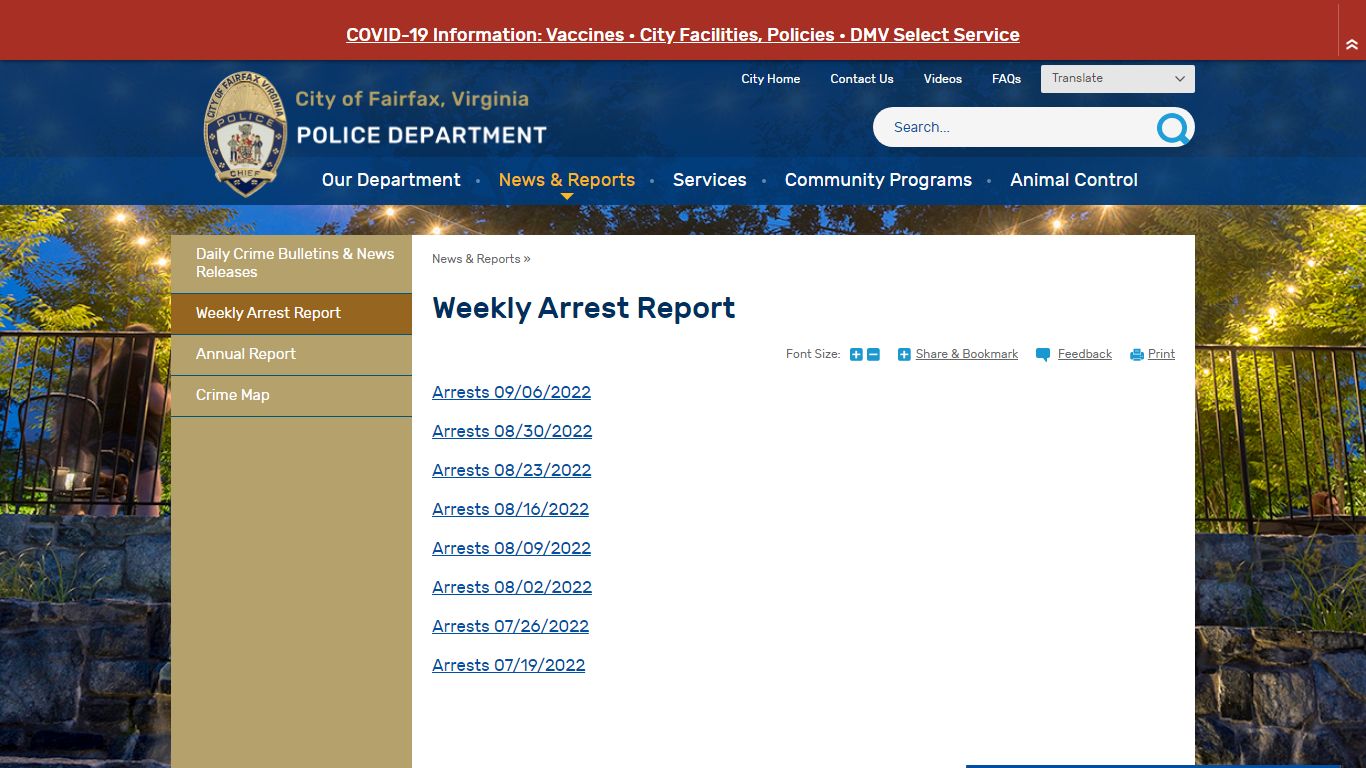Open News & Reports menu

[x=567, y=180]
